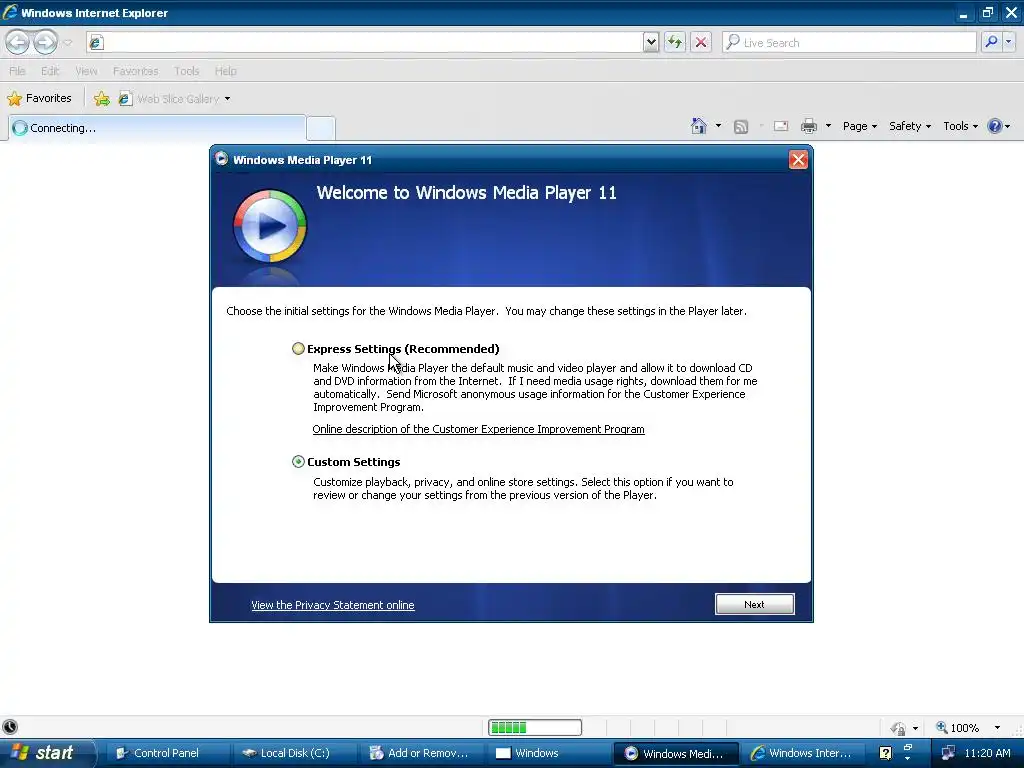Expand the Print options dropdown arrow

click(x=828, y=126)
